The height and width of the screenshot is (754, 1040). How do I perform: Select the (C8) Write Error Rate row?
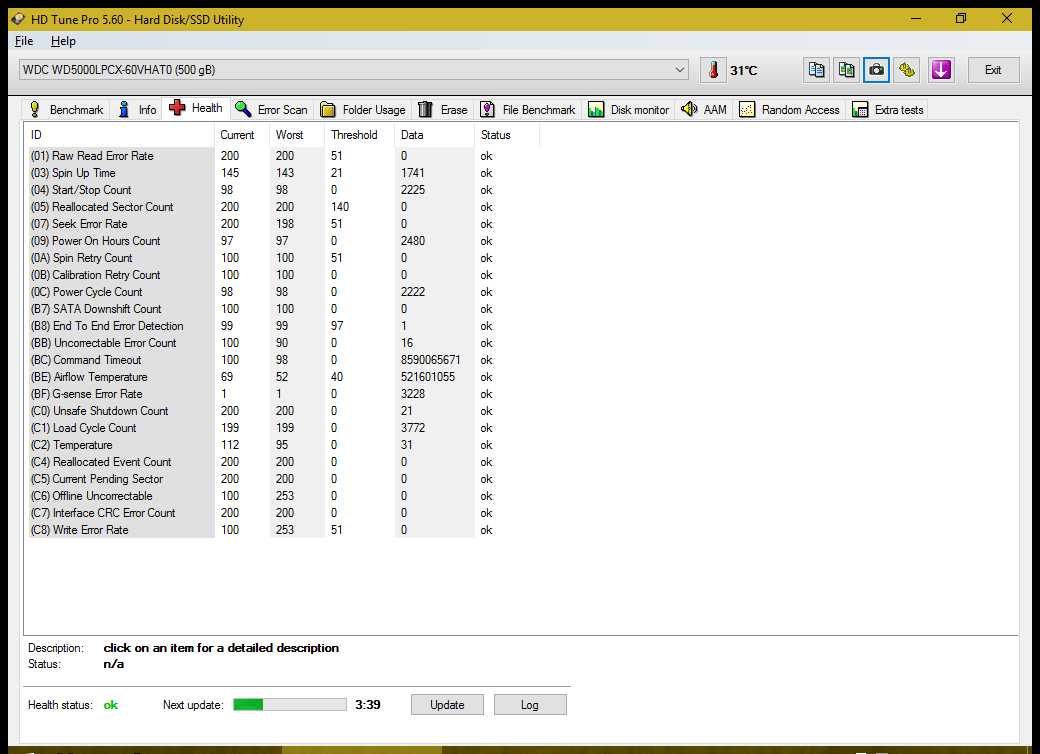284,530
